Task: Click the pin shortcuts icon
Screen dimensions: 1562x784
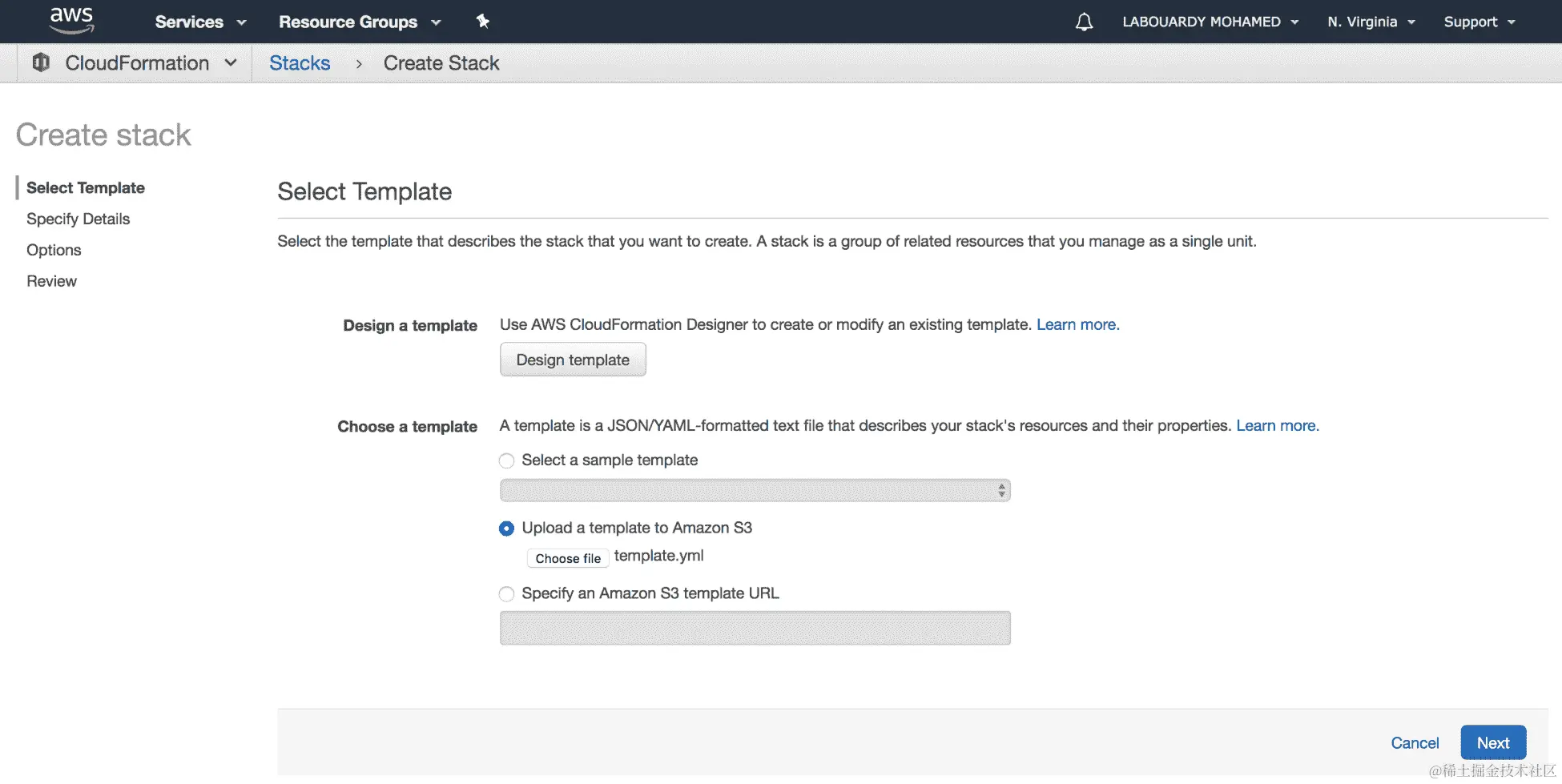Action: click(482, 22)
